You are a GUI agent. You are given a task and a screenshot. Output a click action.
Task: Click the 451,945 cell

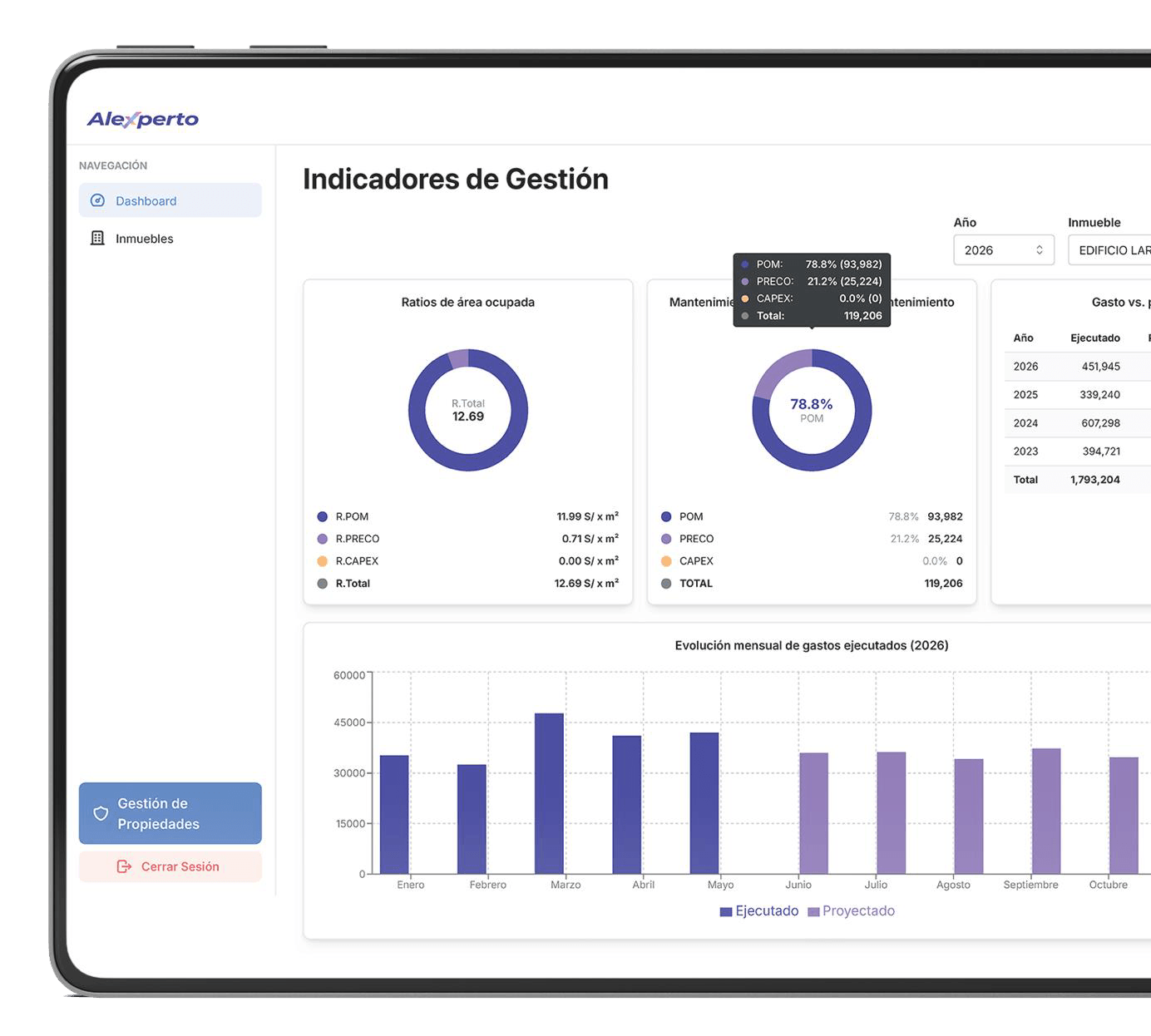pos(1101,367)
